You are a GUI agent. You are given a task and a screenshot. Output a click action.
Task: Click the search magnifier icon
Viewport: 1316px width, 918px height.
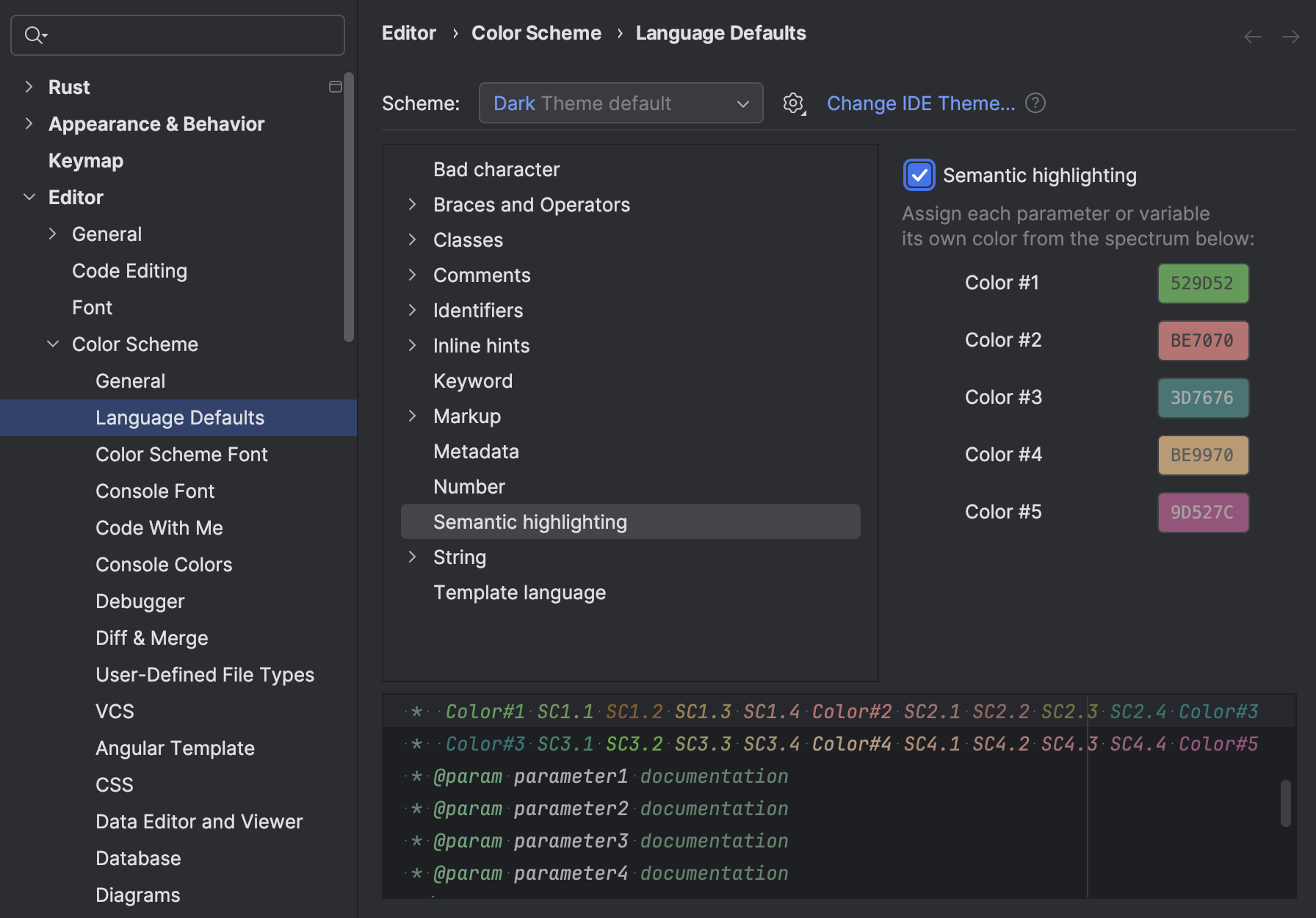click(35, 35)
